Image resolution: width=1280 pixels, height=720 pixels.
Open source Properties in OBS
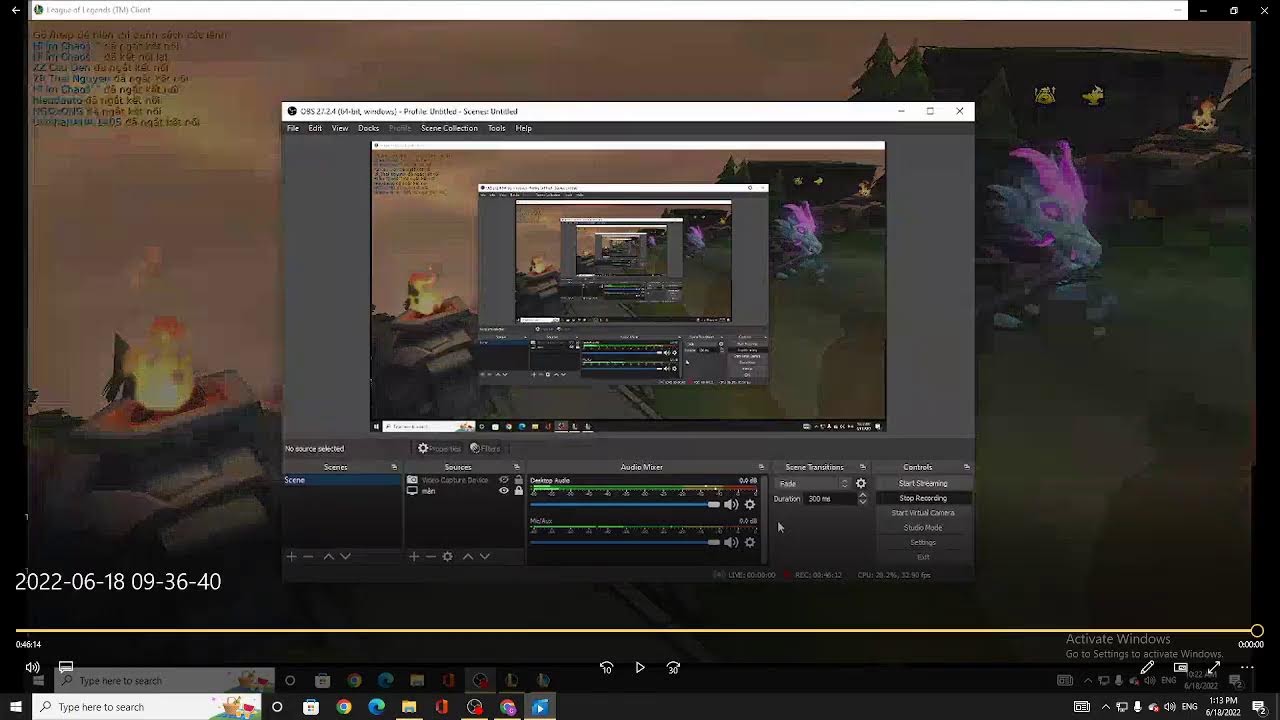tap(440, 449)
